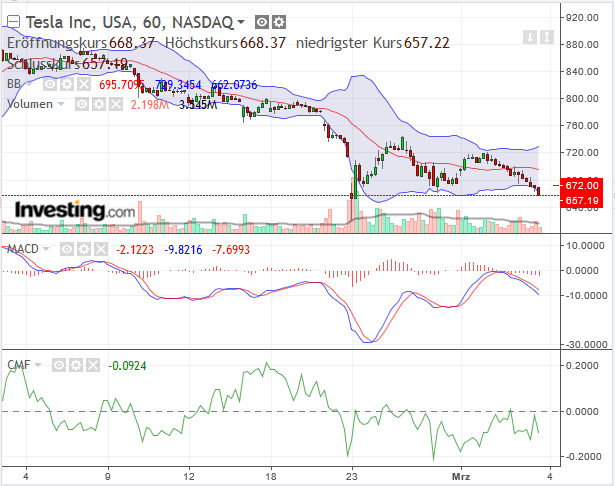615x486 pixels.
Task: Click the Höchstkurs 668.37 readout
Action: click(x=226, y=43)
